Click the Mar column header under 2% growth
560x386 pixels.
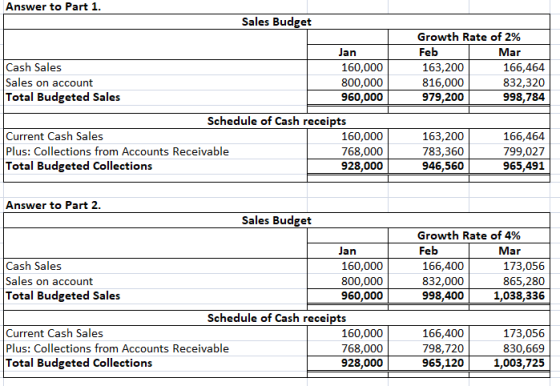click(x=510, y=52)
